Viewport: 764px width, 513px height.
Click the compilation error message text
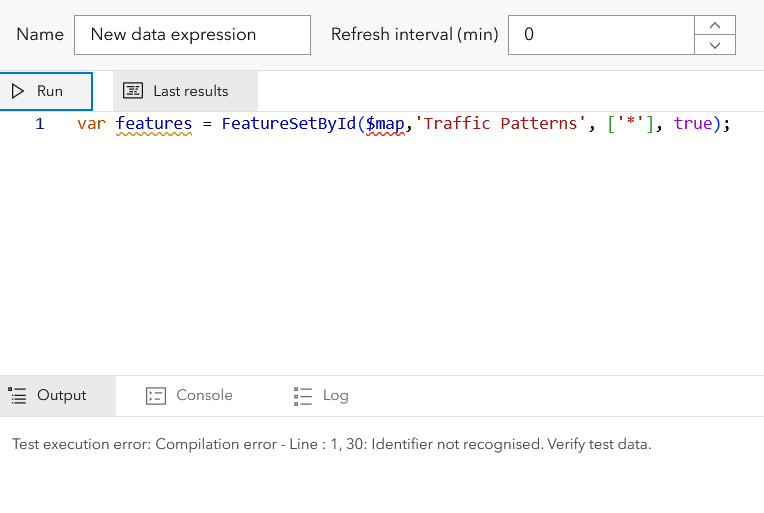coord(331,445)
